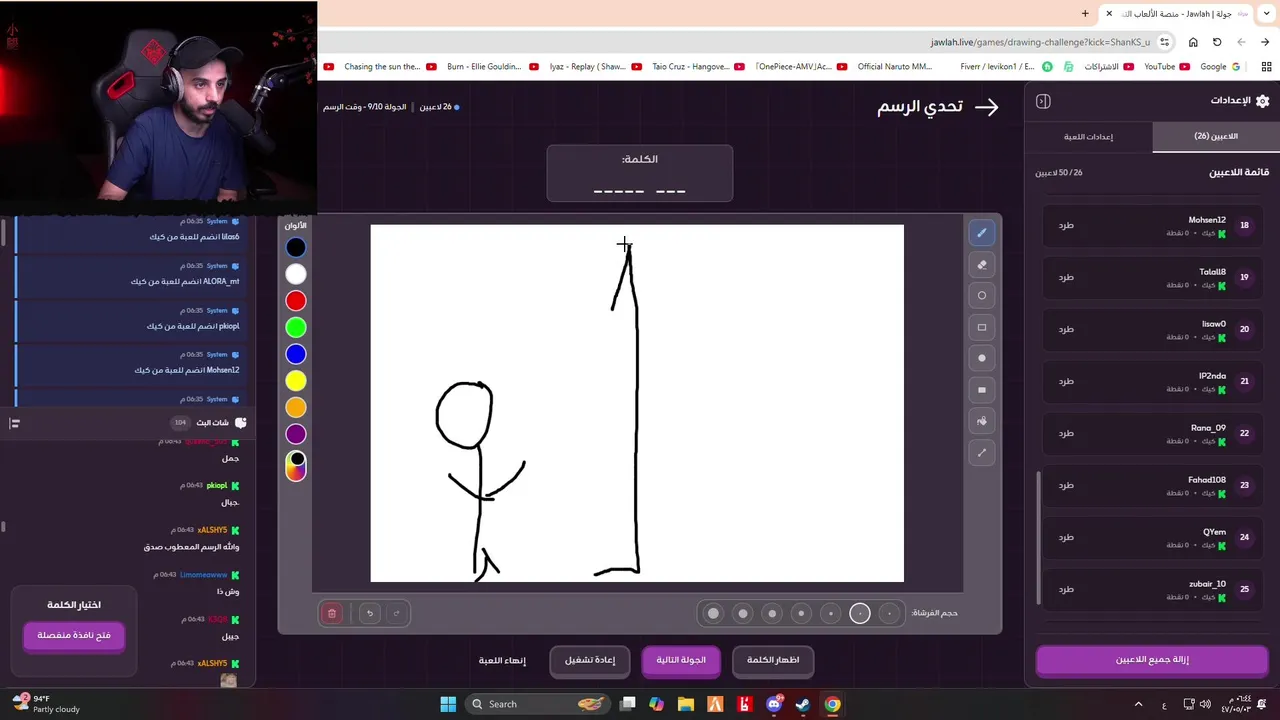Pick the white color swatch
This screenshot has width=1280, height=720.
click(296, 274)
